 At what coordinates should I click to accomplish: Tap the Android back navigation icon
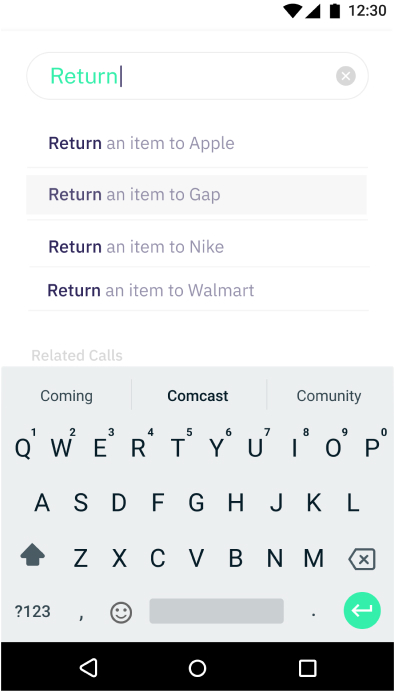point(89,668)
